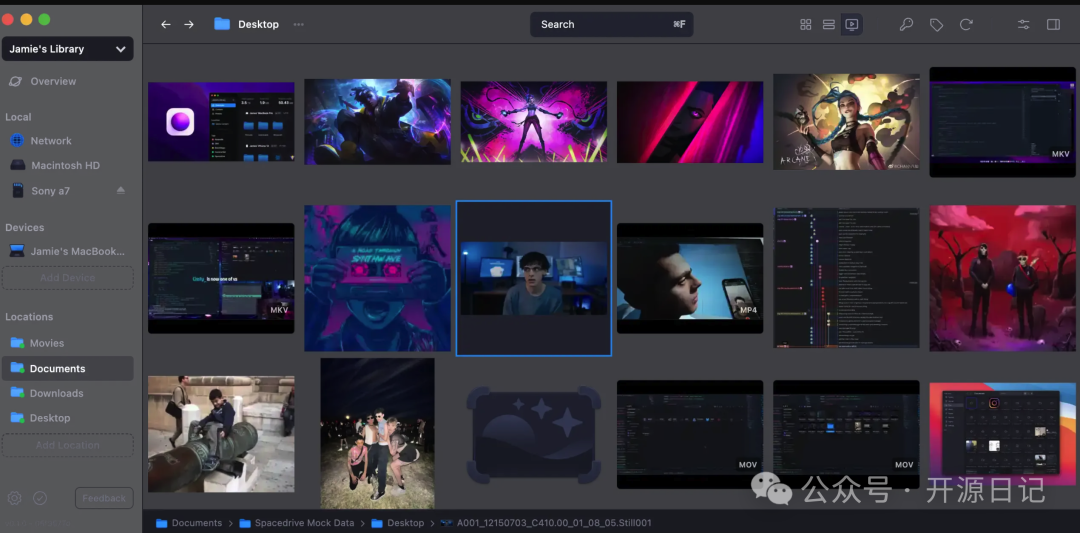Open the tag assignment icon
Viewport: 1080px width, 533px height.
(x=936, y=24)
